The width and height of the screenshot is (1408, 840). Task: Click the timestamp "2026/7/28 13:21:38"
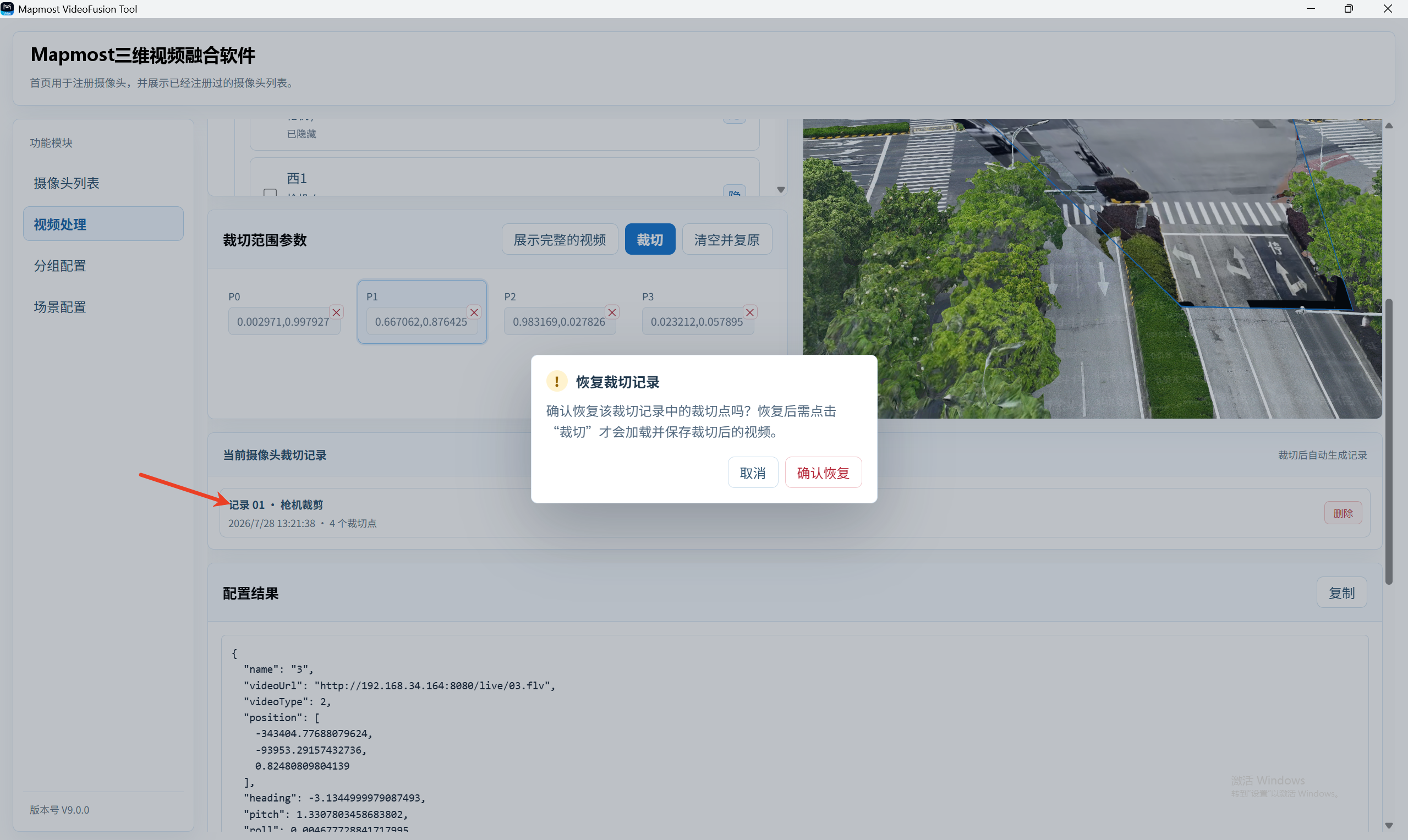click(x=272, y=524)
